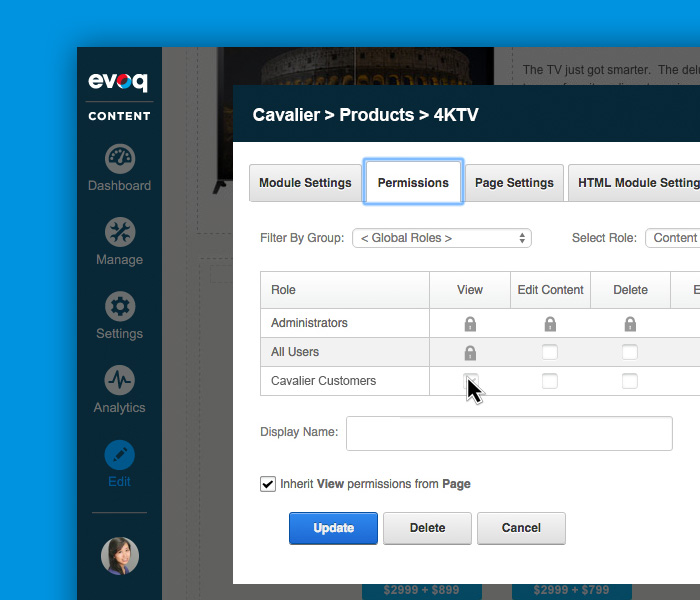The image size is (700, 600).
Task: Open the Analytics pulse icon
Action: tap(120, 380)
